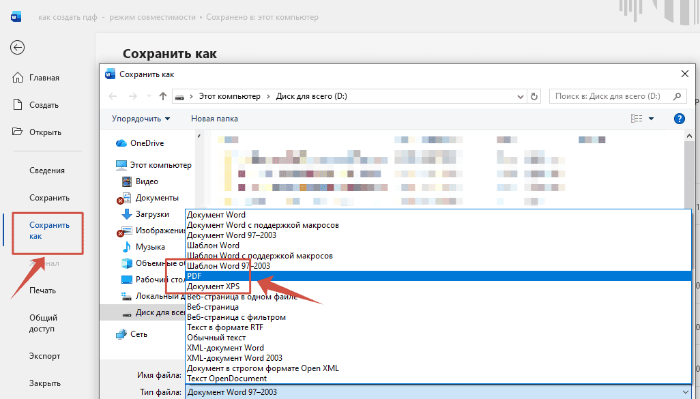Screen dimensions: 700x399
Task: Collapse the Тип файла combo box
Action: pyautogui.click(x=685, y=392)
